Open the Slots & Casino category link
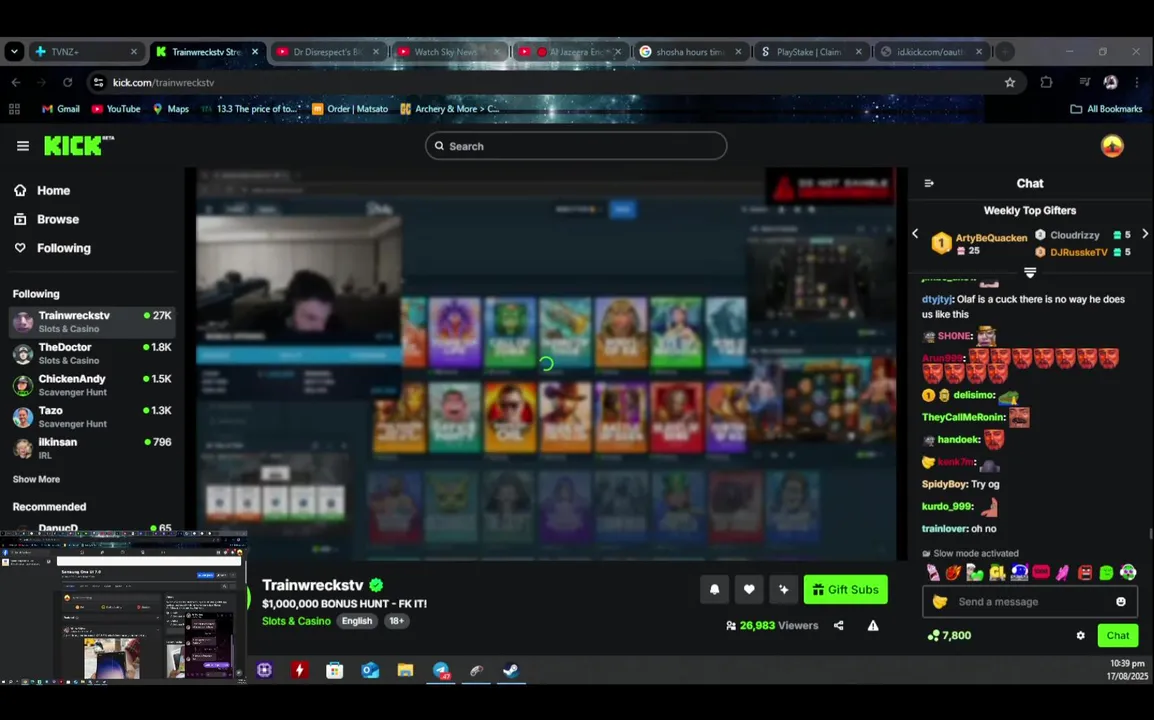The width and height of the screenshot is (1154, 720). click(x=296, y=621)
